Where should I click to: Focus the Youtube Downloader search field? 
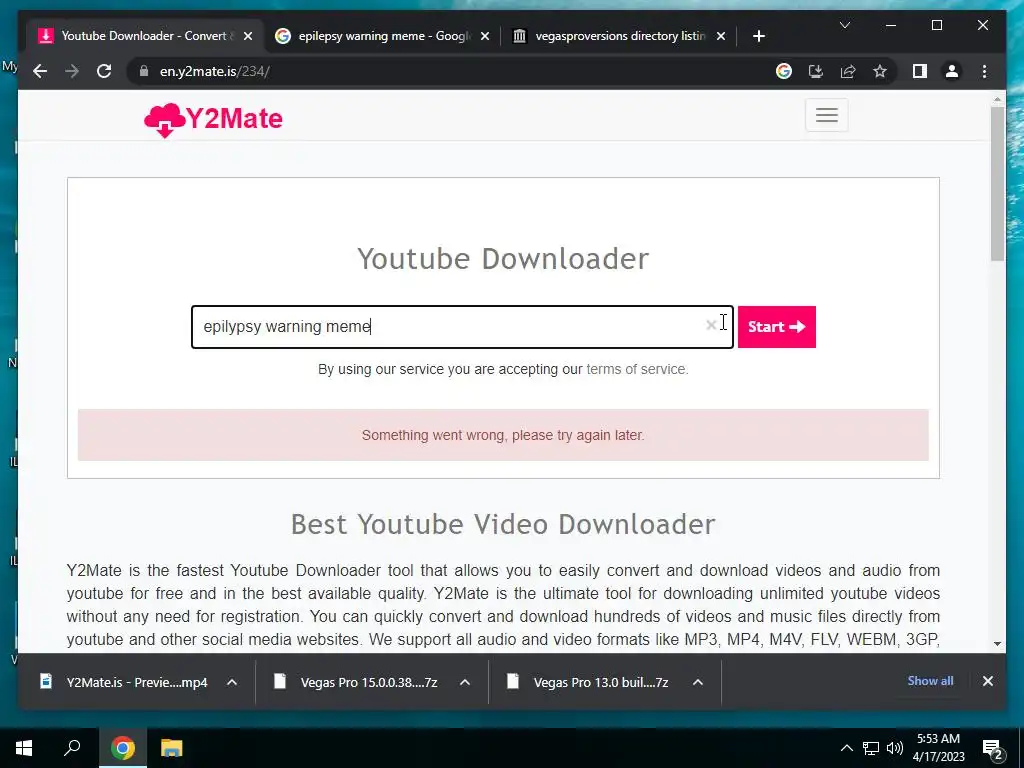(x=462, y=327)
